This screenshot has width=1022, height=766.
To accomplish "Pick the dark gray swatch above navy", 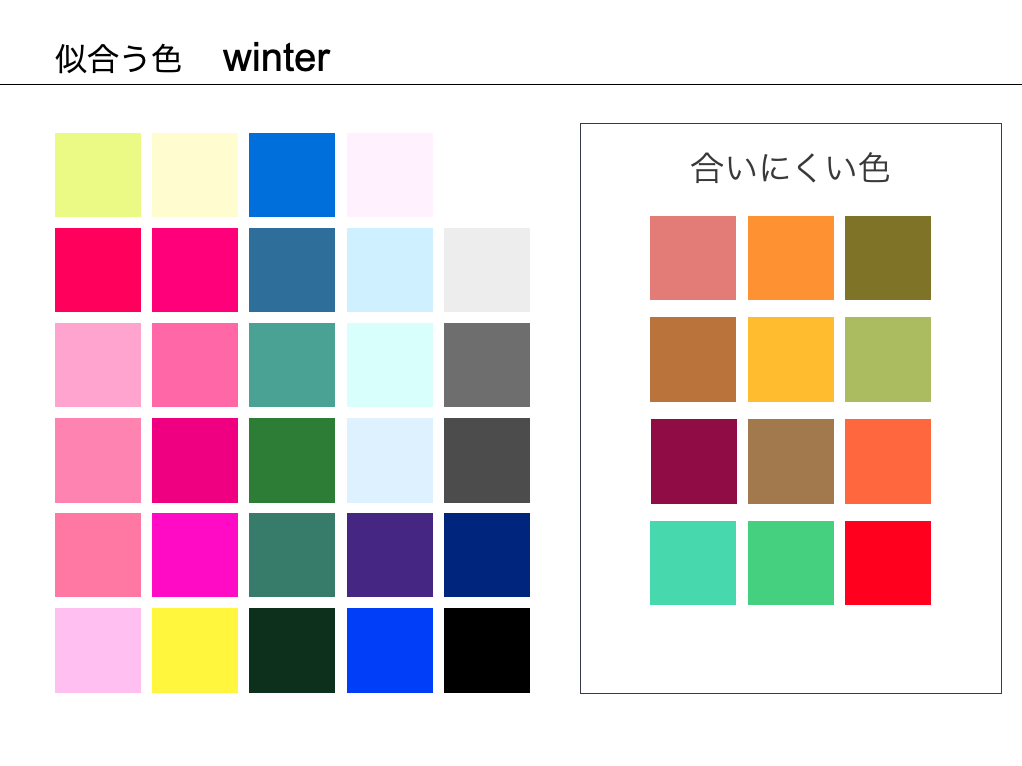I will click(487, 460).
